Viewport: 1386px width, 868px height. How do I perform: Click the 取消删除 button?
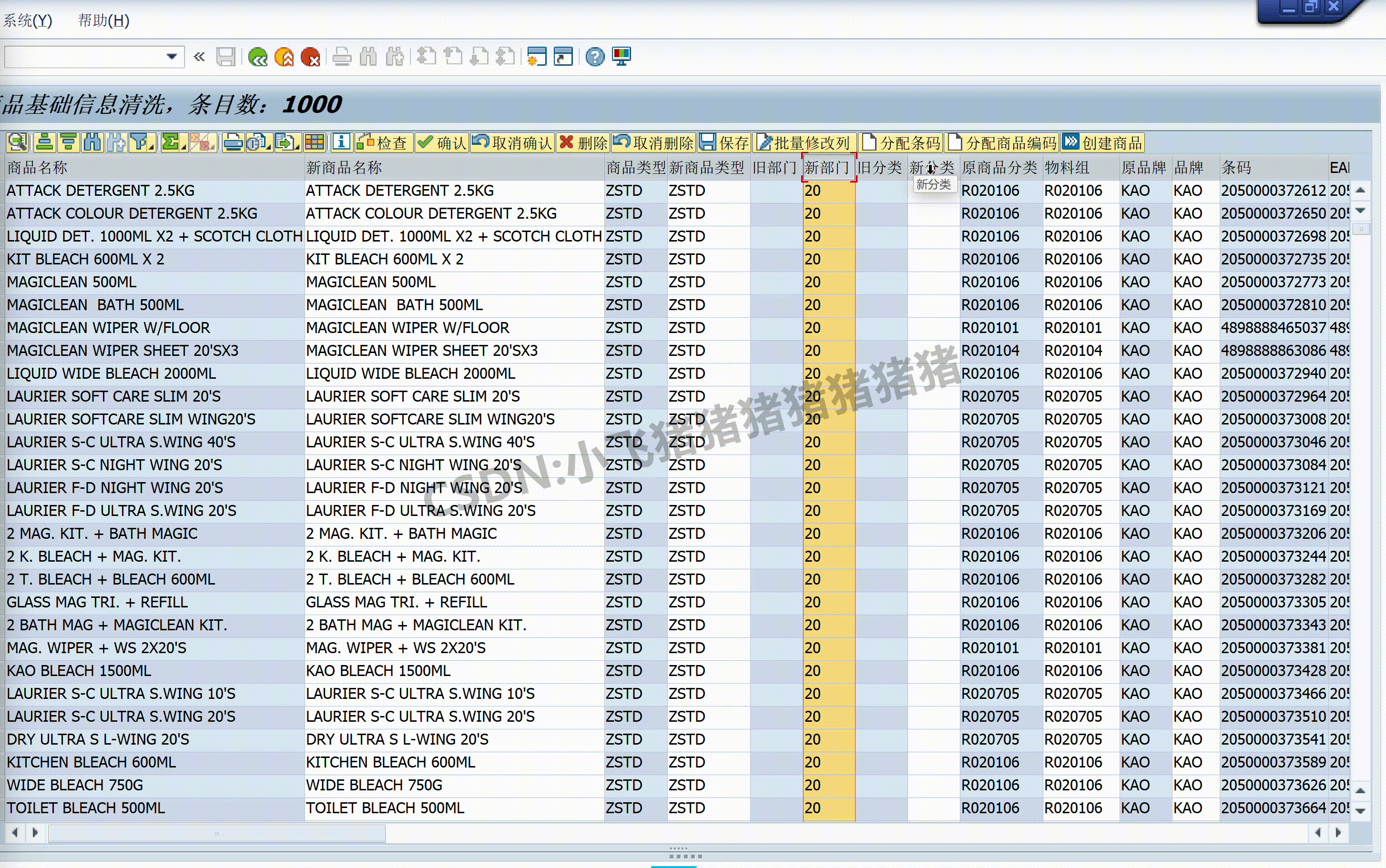coord(653,142)
